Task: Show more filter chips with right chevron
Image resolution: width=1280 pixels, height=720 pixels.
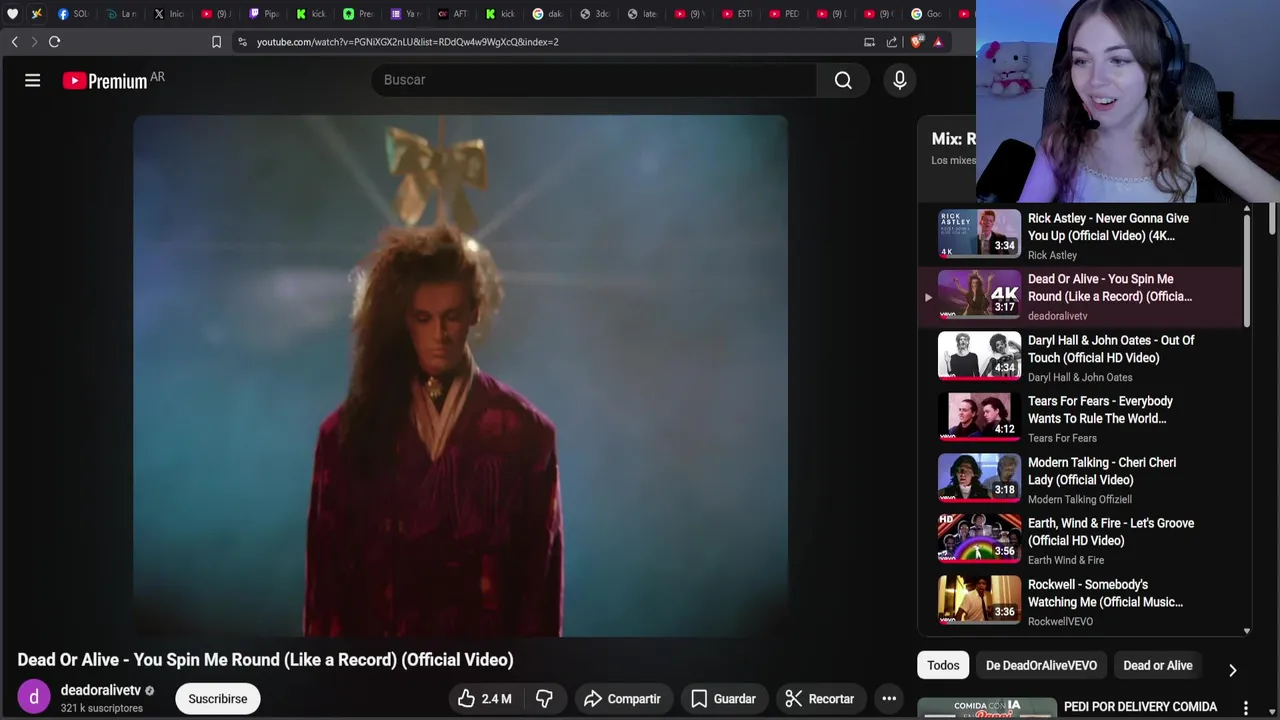Action: point(1232,670)
